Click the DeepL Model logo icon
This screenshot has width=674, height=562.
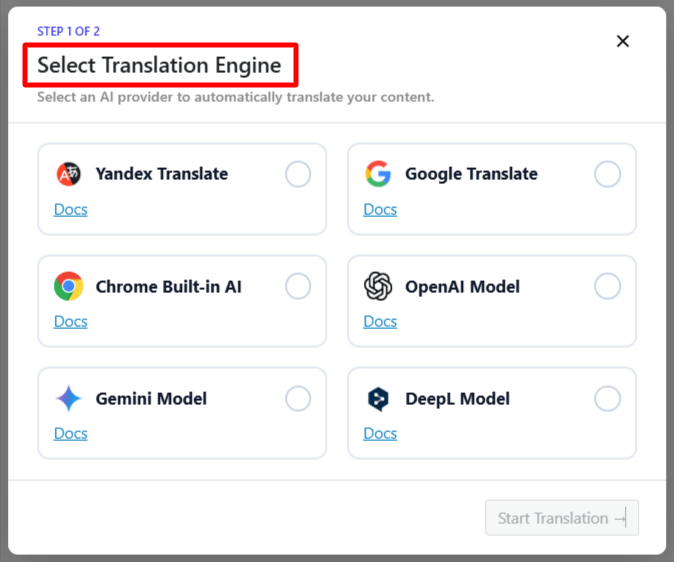pos(378,399)
